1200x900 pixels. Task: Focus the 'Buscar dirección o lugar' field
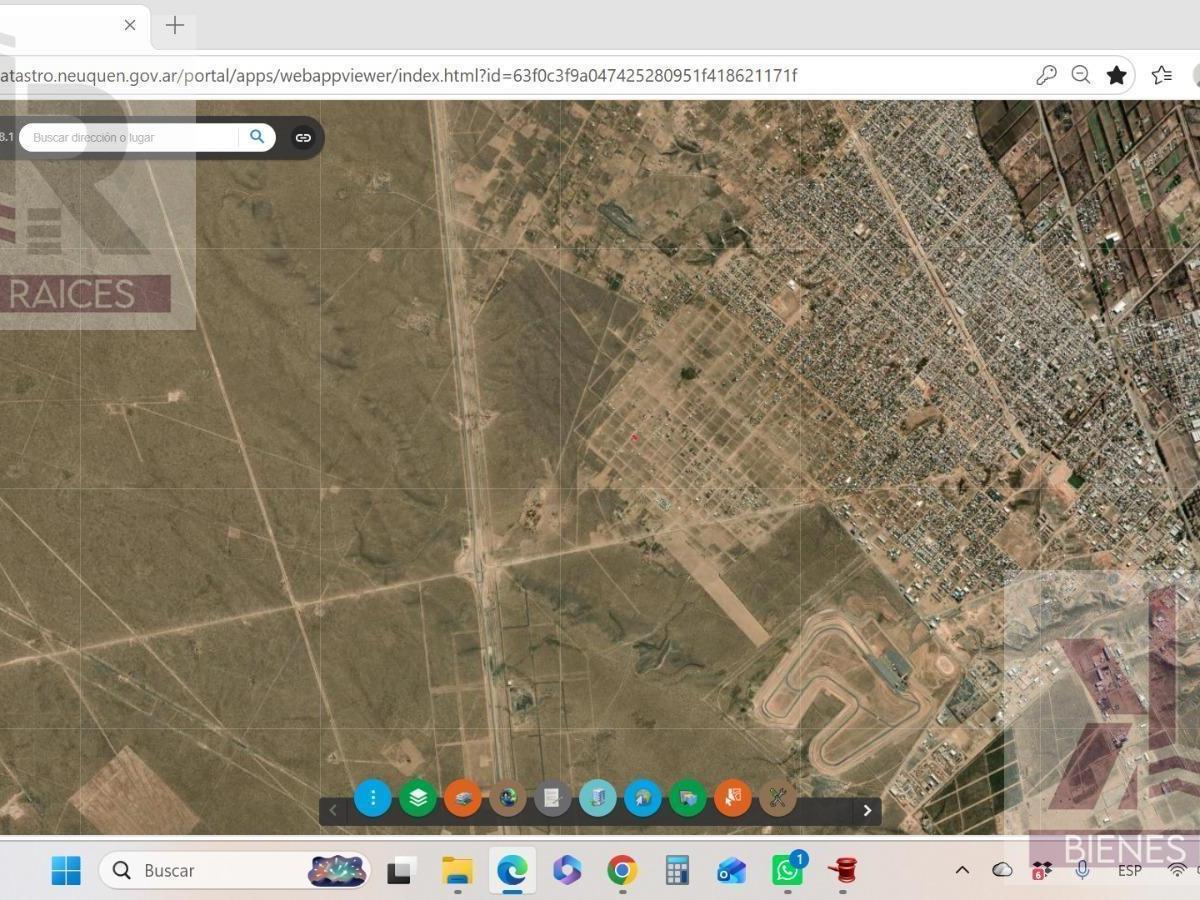[x=130, y=137]
